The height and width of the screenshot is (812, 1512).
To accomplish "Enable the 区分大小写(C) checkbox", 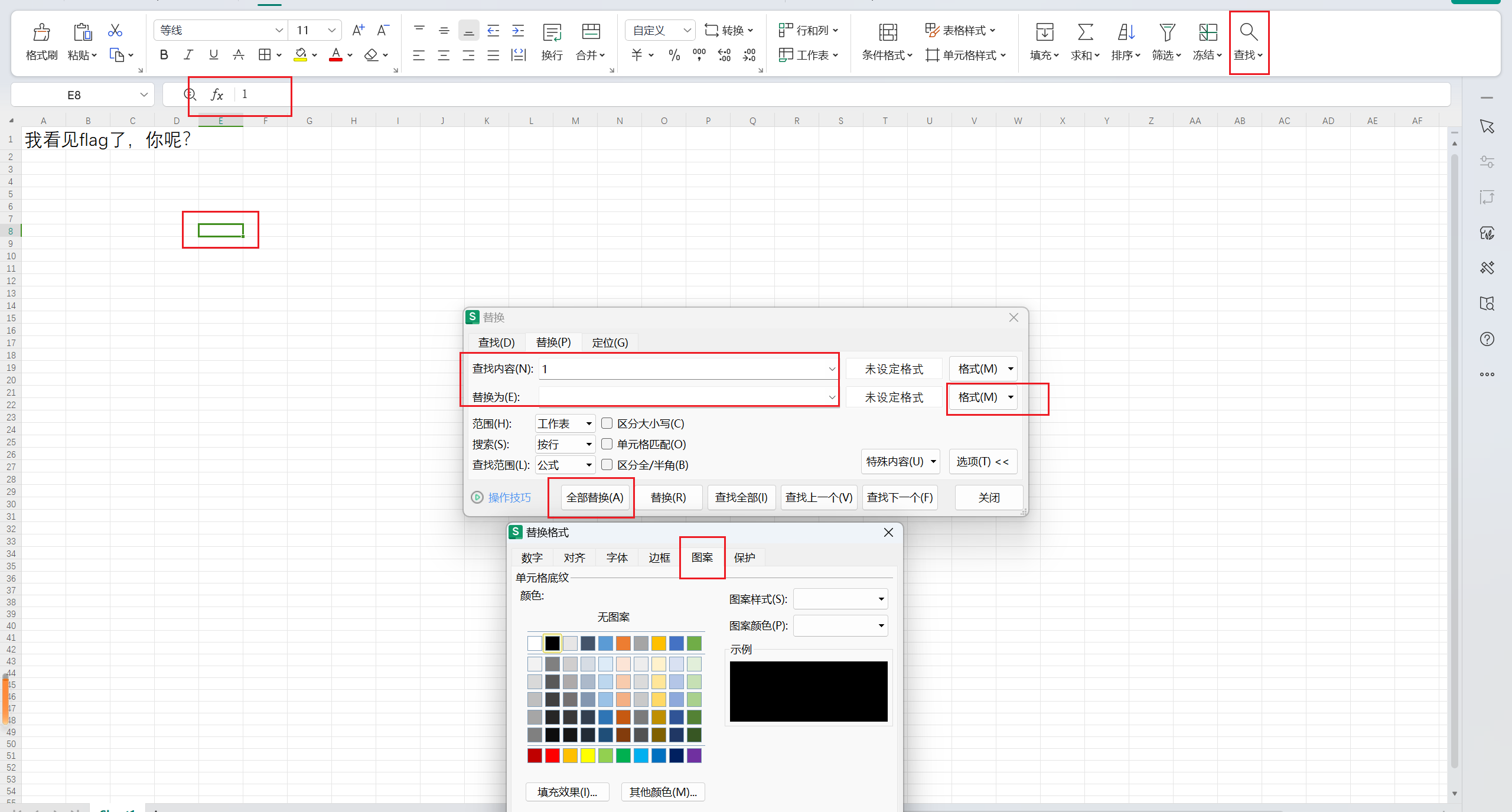I will (x=607, y=423).
